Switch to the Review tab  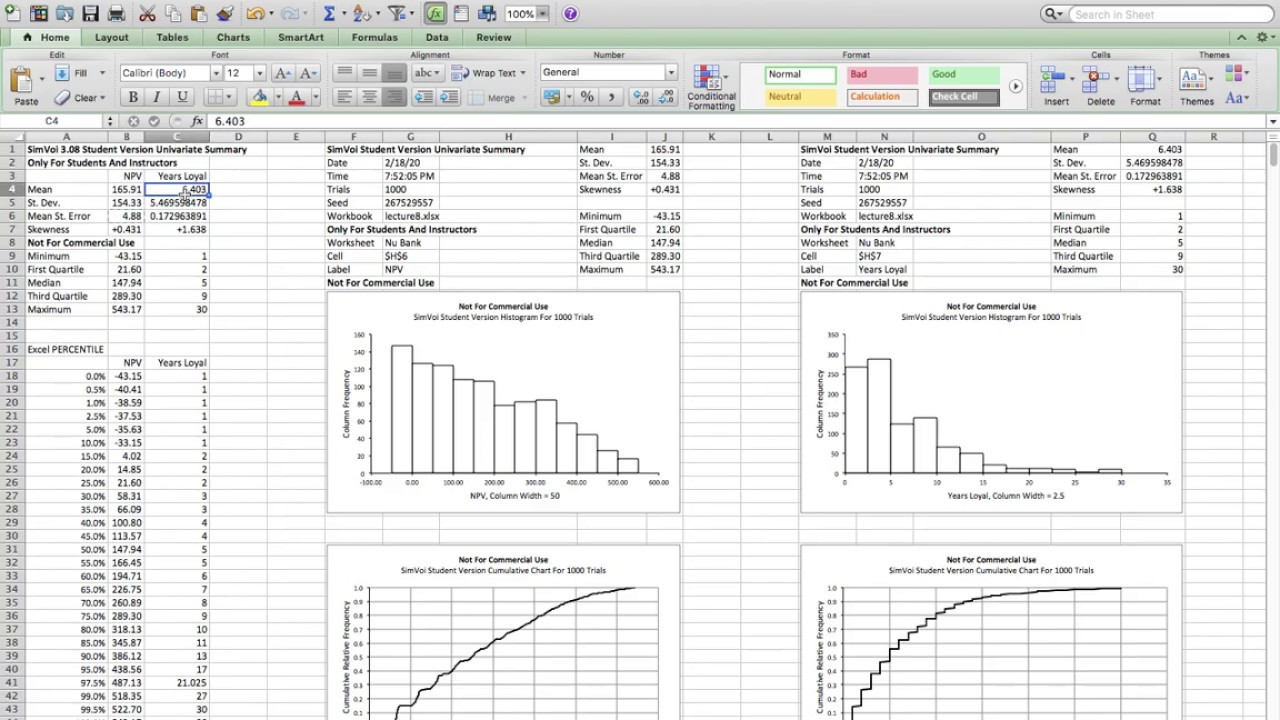click(x=494, y=37)
